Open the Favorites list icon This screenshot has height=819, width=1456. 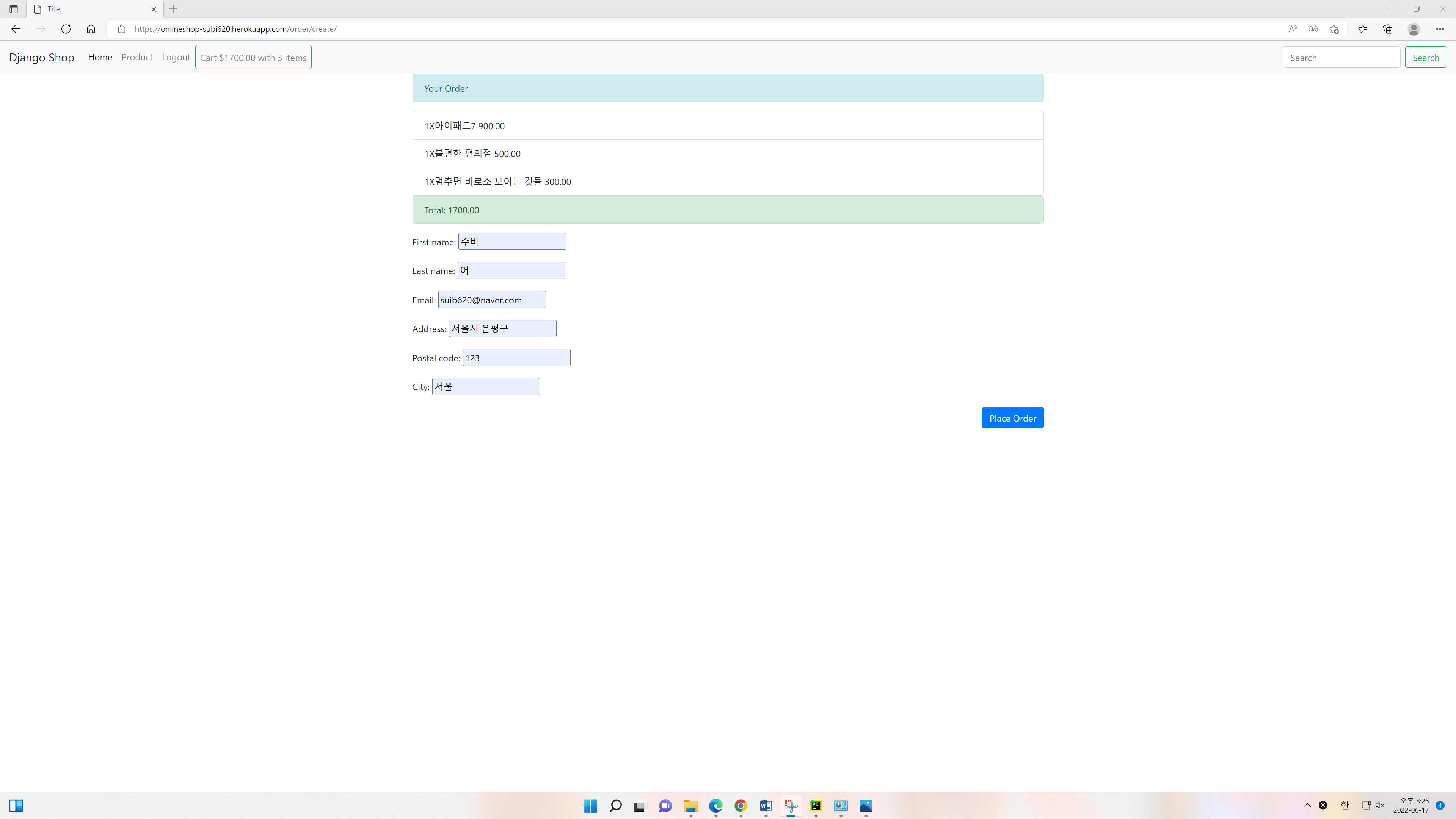1362,29
